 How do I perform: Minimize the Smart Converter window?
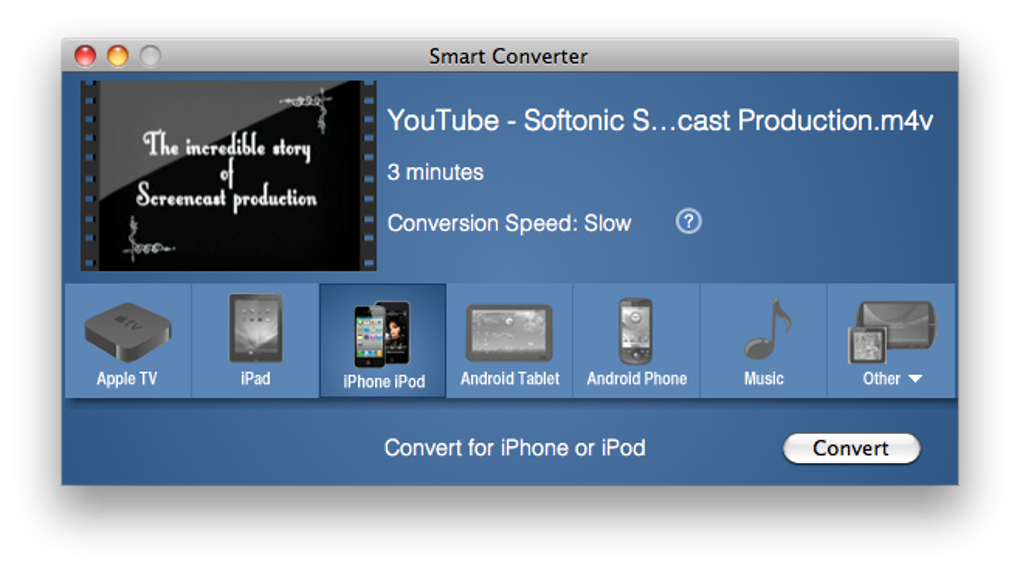pos(118,56)
